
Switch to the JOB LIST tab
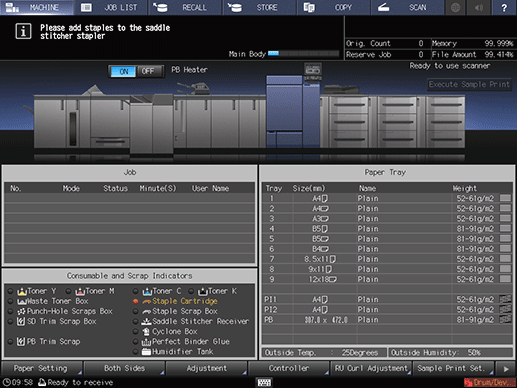pos(111,7)
